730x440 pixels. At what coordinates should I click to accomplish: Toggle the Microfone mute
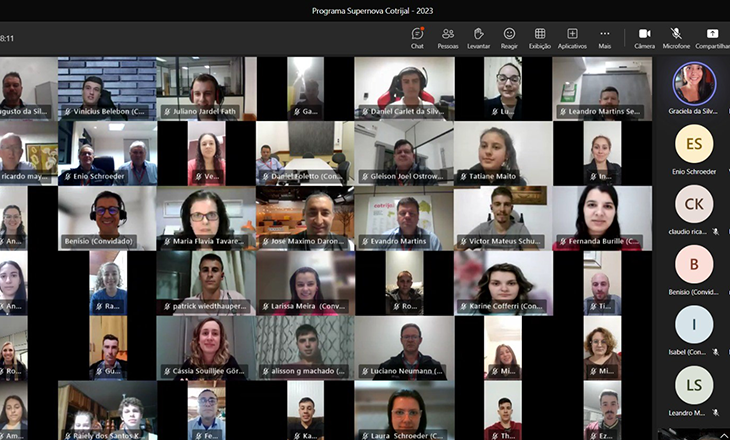tap(676, 38)
